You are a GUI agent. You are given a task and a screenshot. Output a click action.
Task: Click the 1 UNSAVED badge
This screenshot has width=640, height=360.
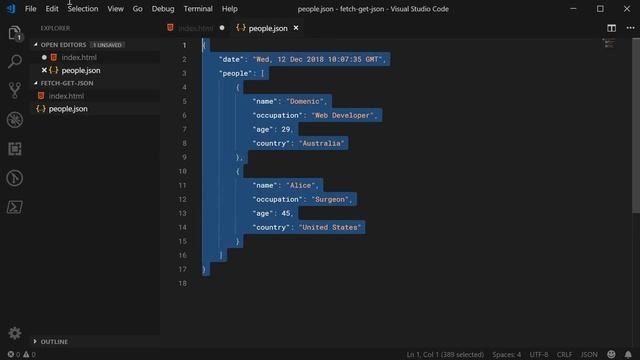[x=107, y=45]
